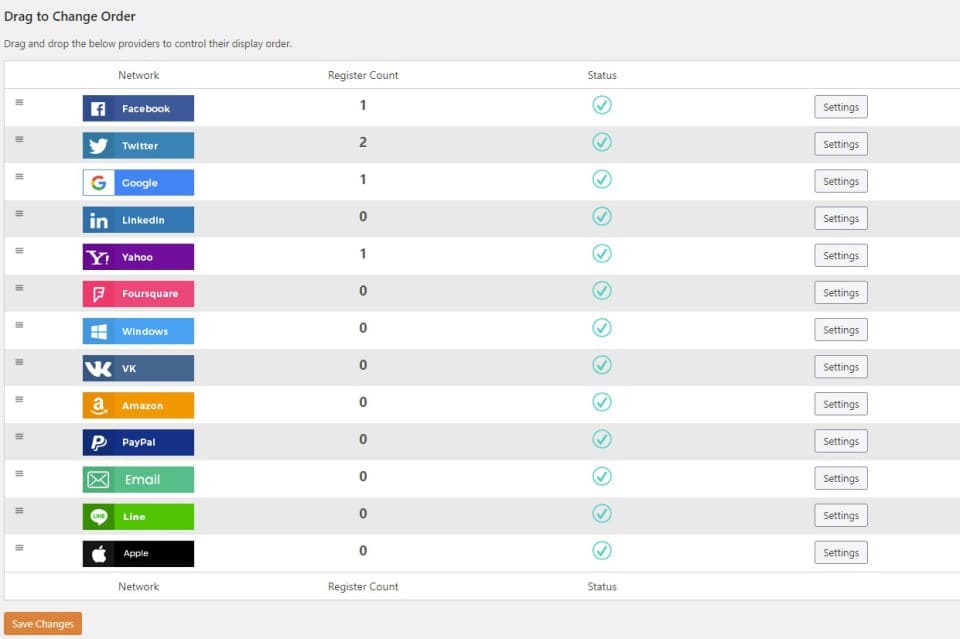Toggle Amazon status checkmark
Image resolution: width=960 pixels, height=639 pixels.
tap(602, 402)
